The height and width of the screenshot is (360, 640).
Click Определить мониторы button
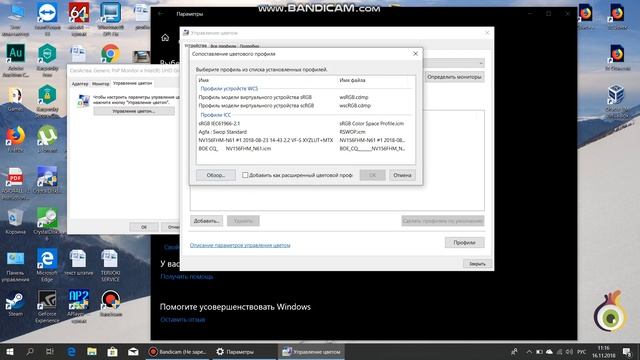pos(454,77)
